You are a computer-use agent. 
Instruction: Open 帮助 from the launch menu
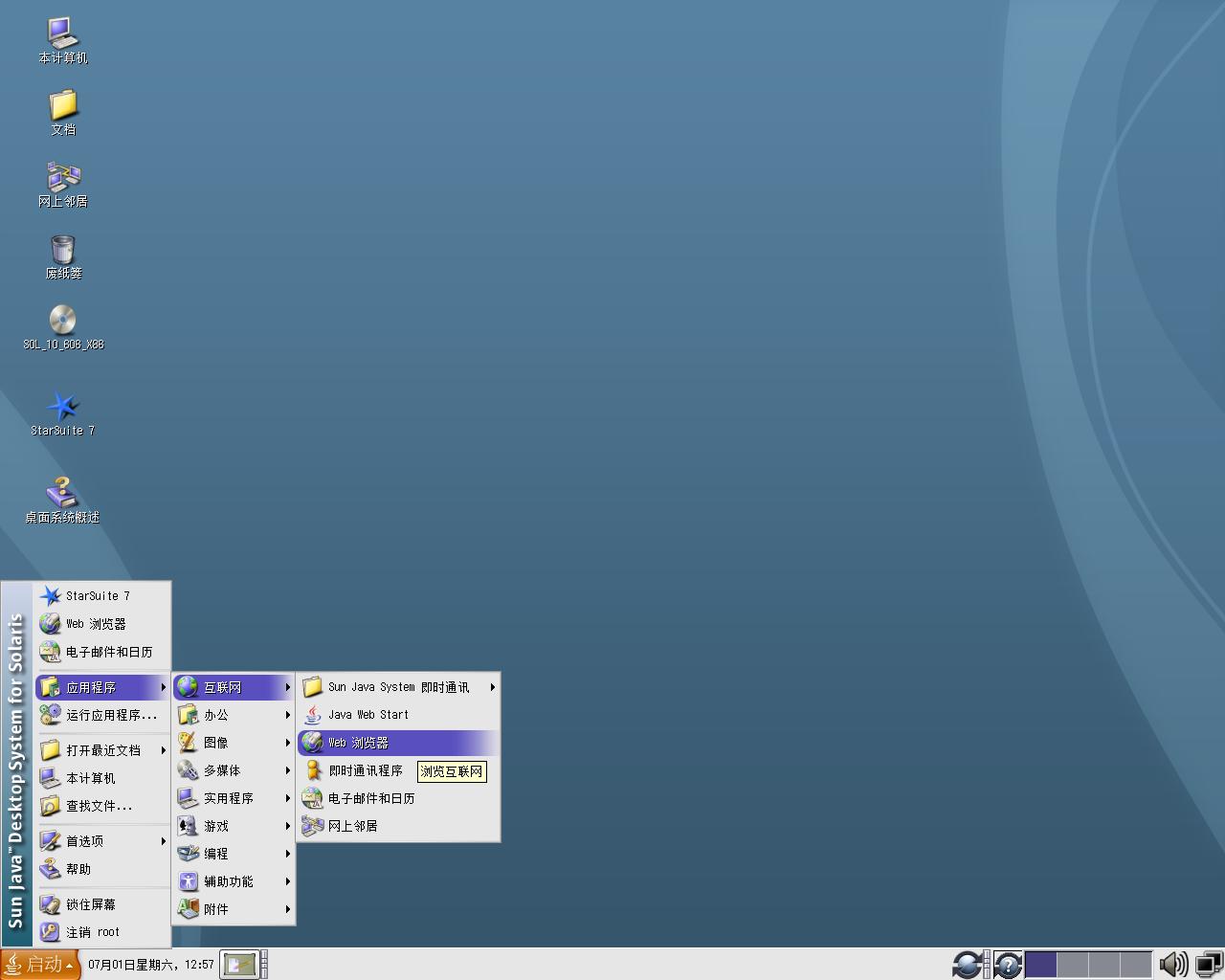coord(103,869)
